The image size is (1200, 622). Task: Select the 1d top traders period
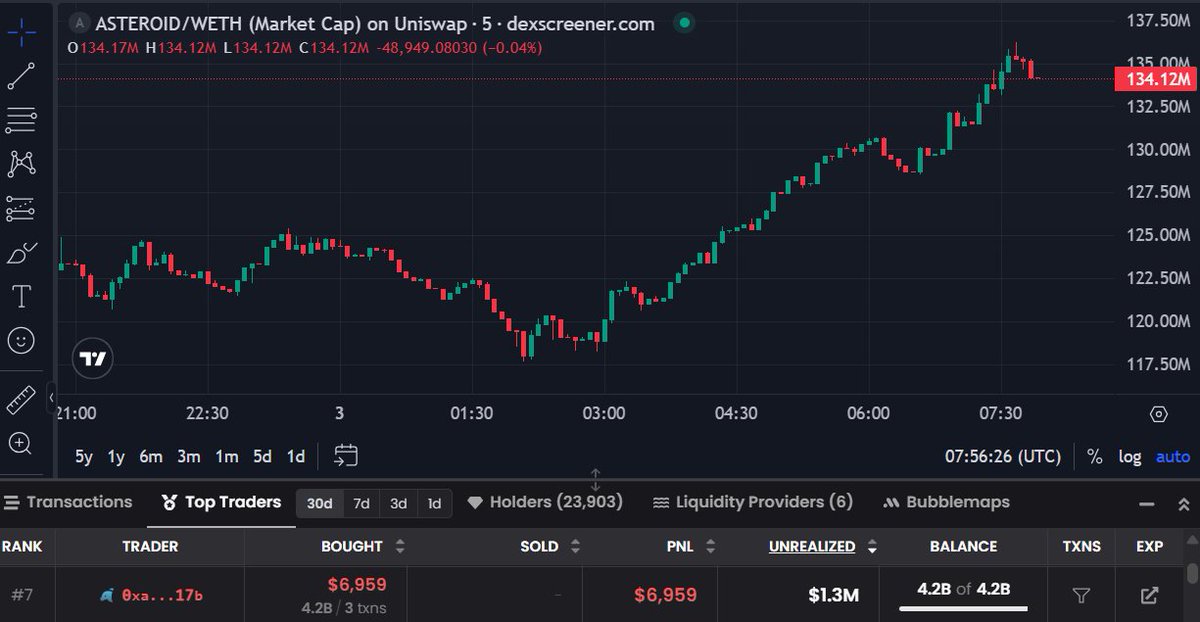click(x=434, y=503)
